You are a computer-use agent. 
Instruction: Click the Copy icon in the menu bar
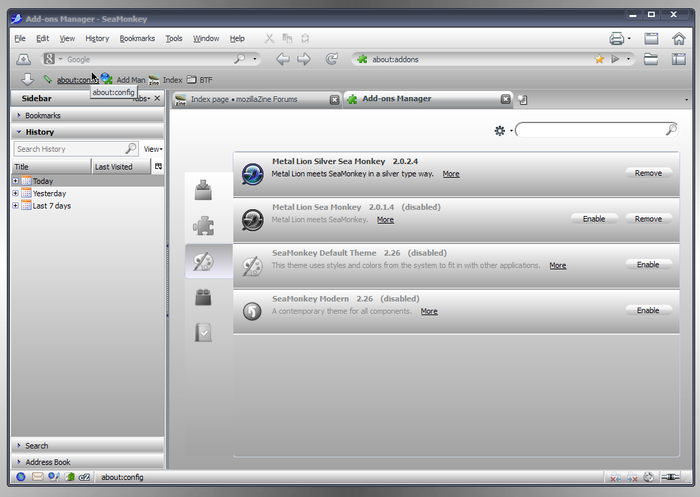tap(287, 38)
